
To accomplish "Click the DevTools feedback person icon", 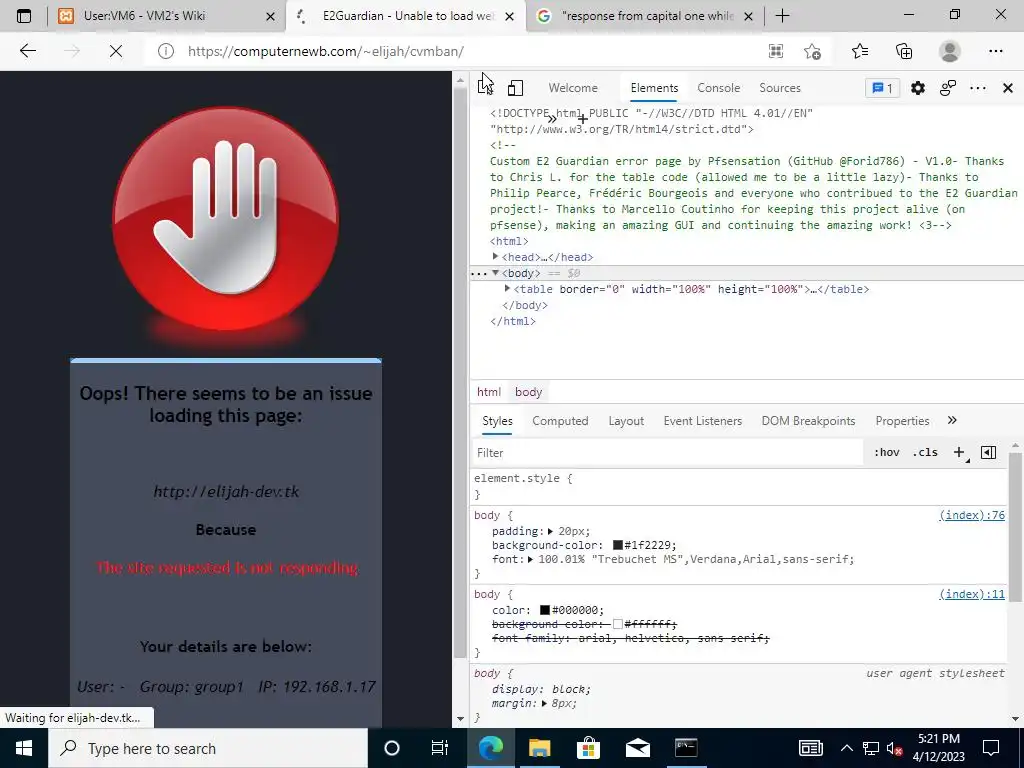I will (x=948, y=88).
